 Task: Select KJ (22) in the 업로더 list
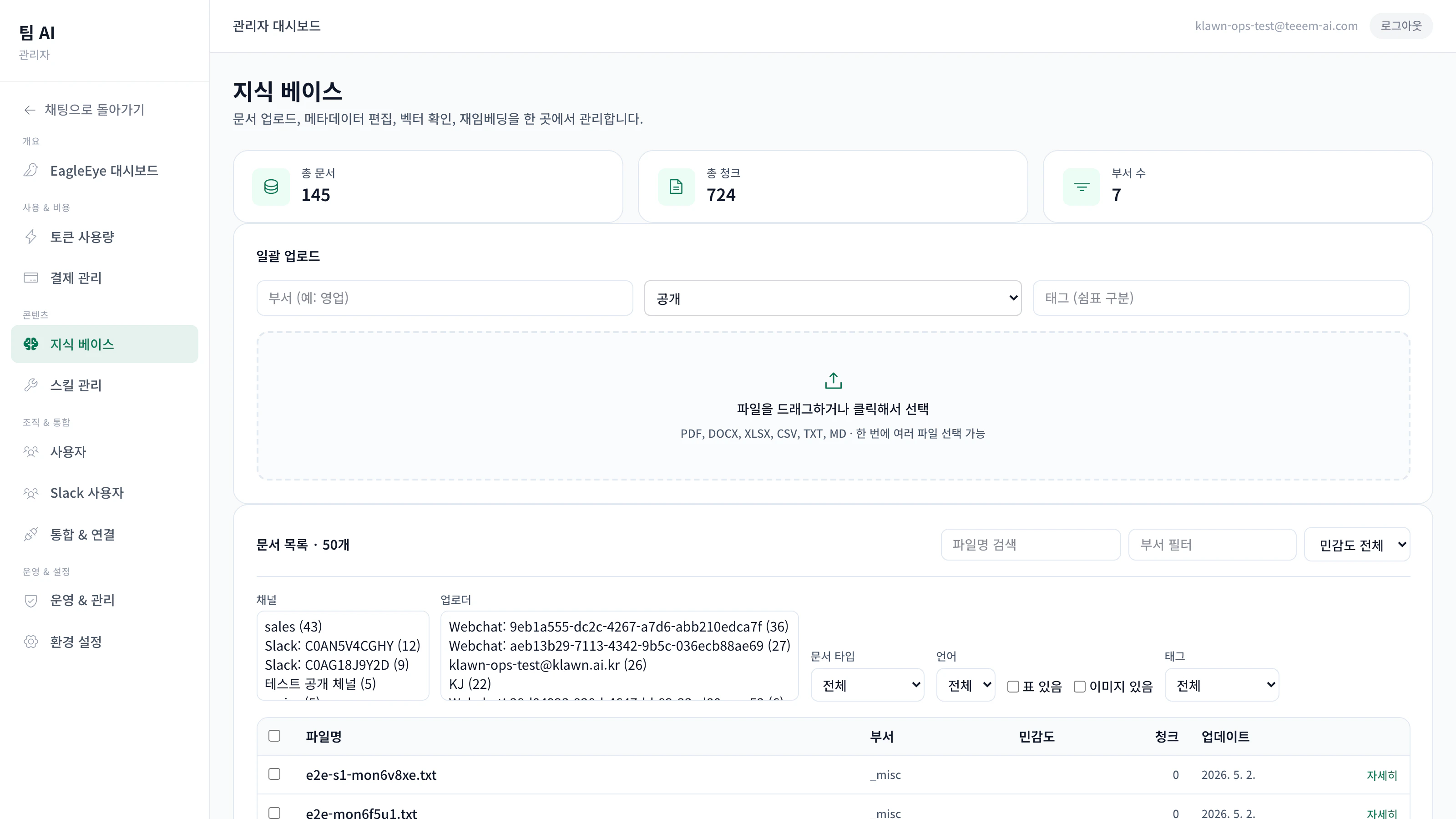[x=619, y=684]
